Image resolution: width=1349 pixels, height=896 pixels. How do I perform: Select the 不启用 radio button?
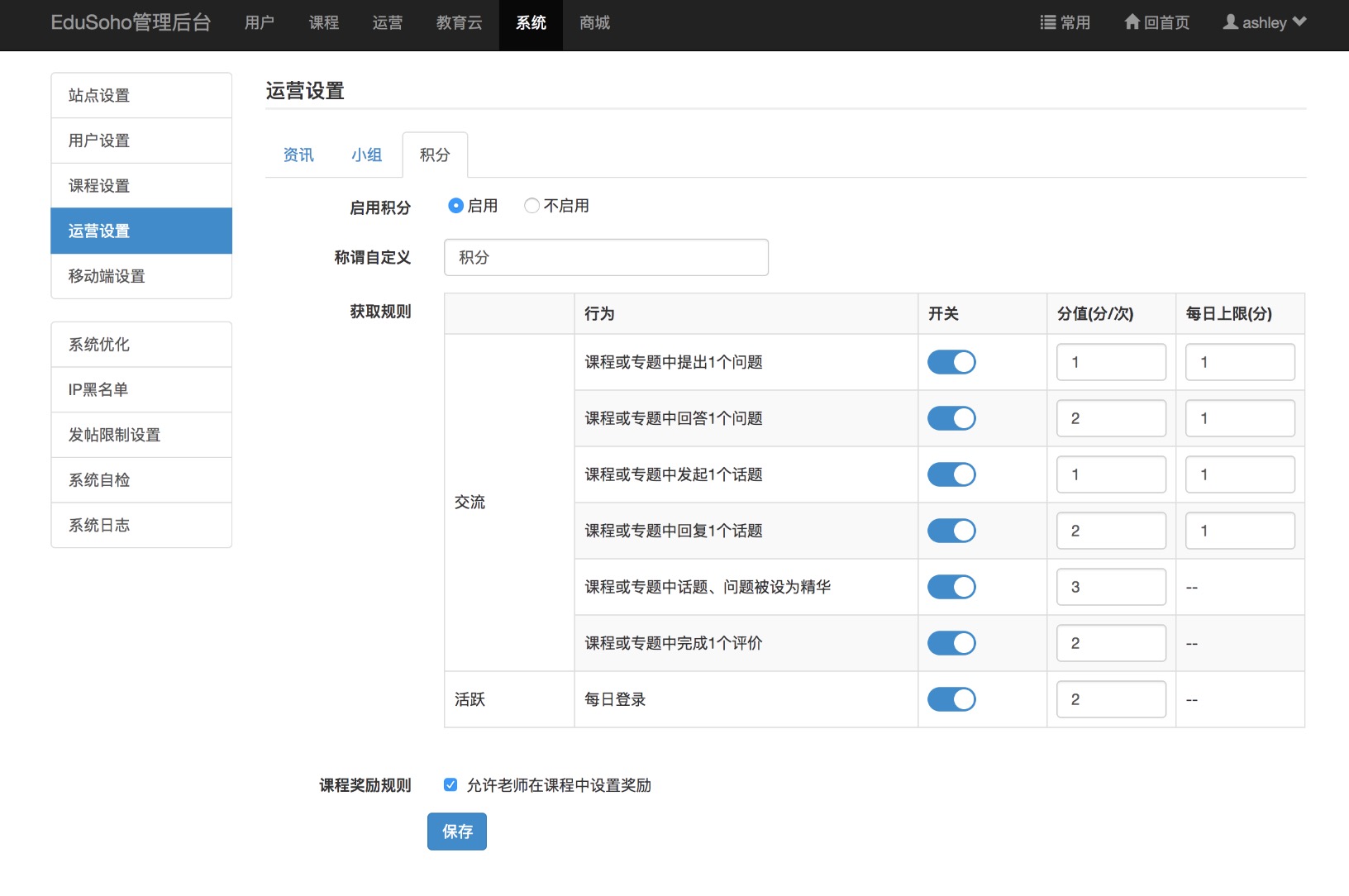click(532, 206)
